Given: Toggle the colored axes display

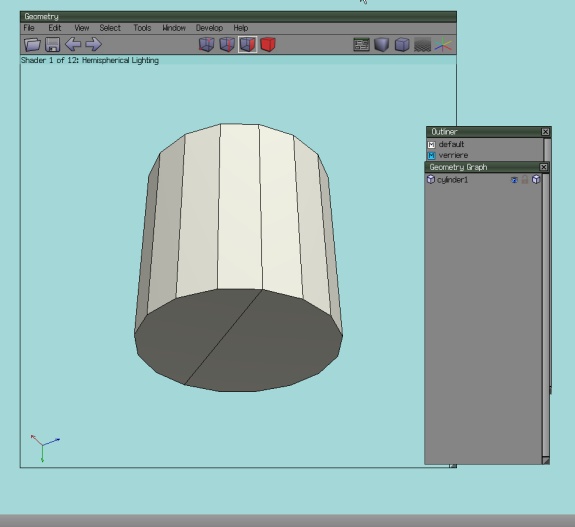Looking at the screenshot, I should (443, 45).
